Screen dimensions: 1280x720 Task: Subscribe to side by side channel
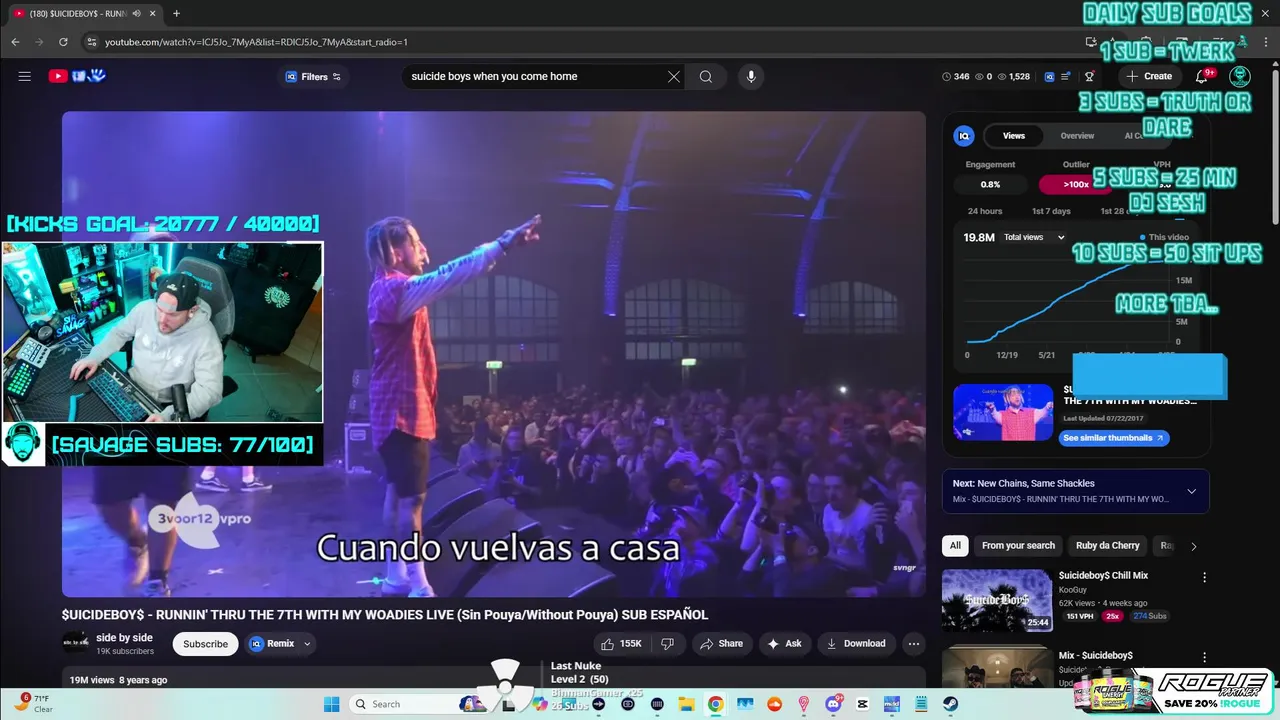[x=205, y=644]
